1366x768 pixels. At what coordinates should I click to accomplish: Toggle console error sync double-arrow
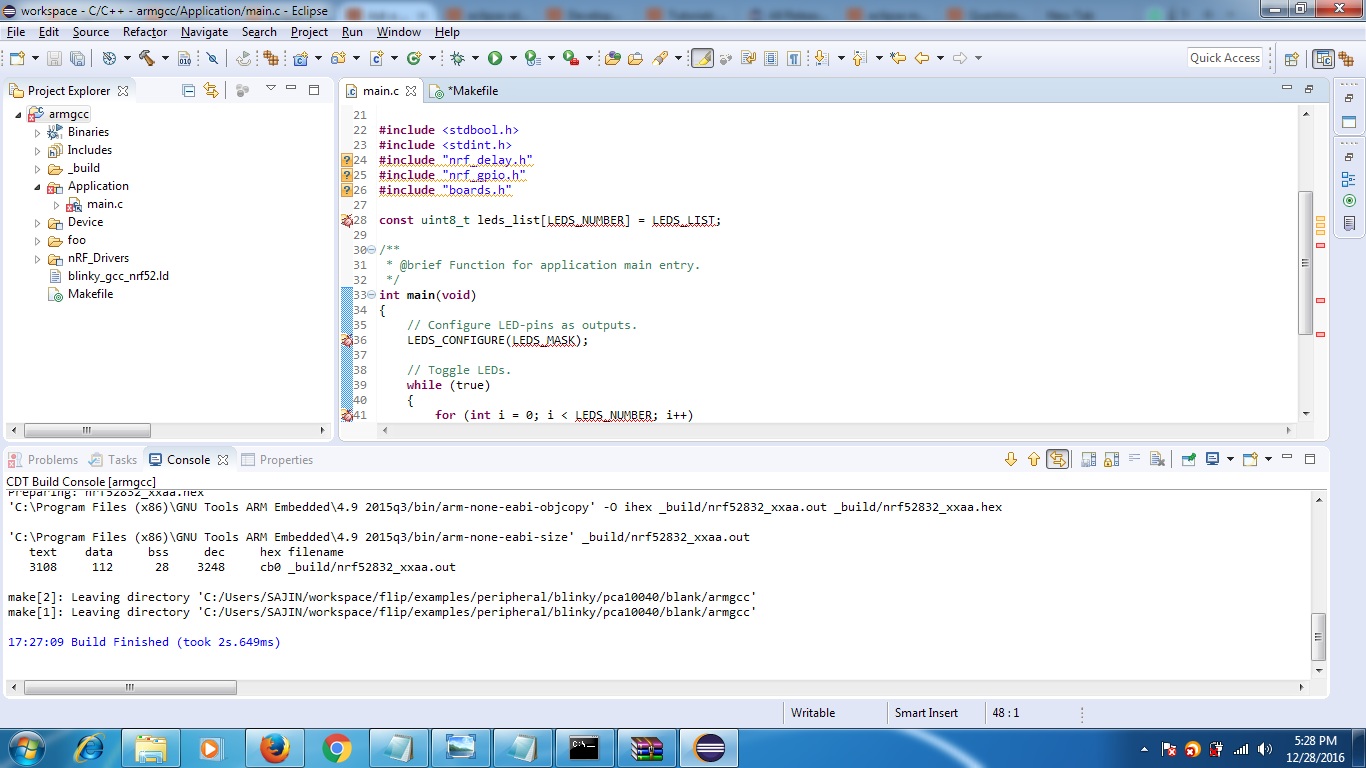point(1057,459)
